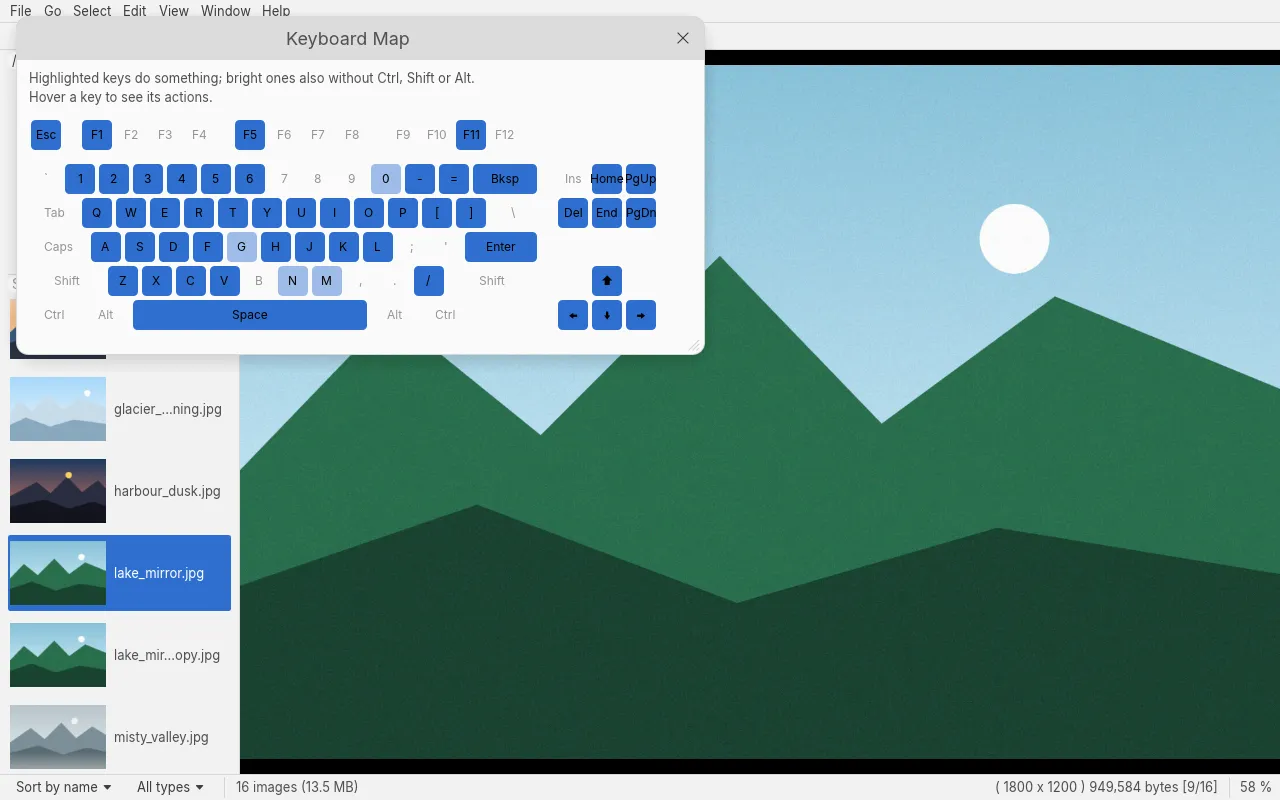This screenshot has width=1280, height=800.
Task: Select the harbour_dusk.jpg thumbnail
Action: [58, 491]
